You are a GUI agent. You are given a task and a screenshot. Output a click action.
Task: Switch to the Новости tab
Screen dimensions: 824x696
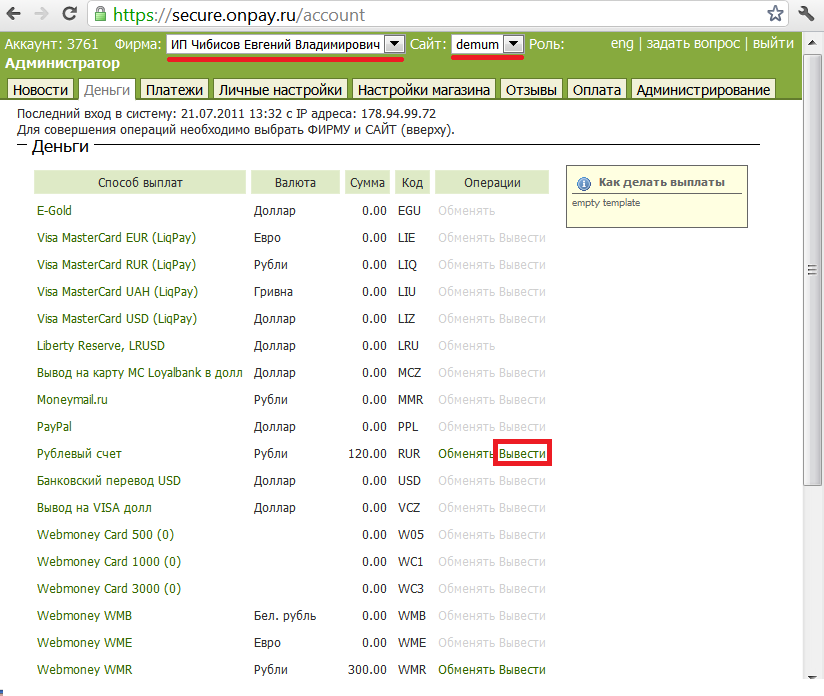tap(41, 90)
